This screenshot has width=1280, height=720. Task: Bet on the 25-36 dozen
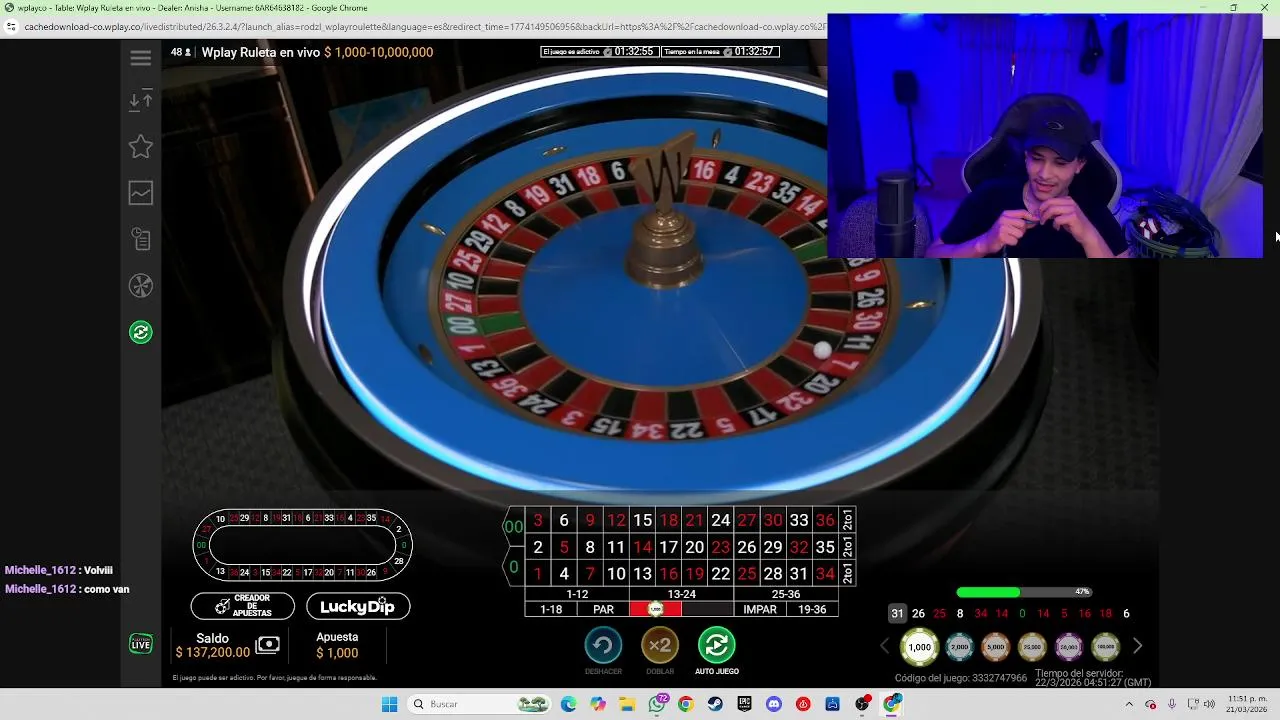(x=786, y=594)
